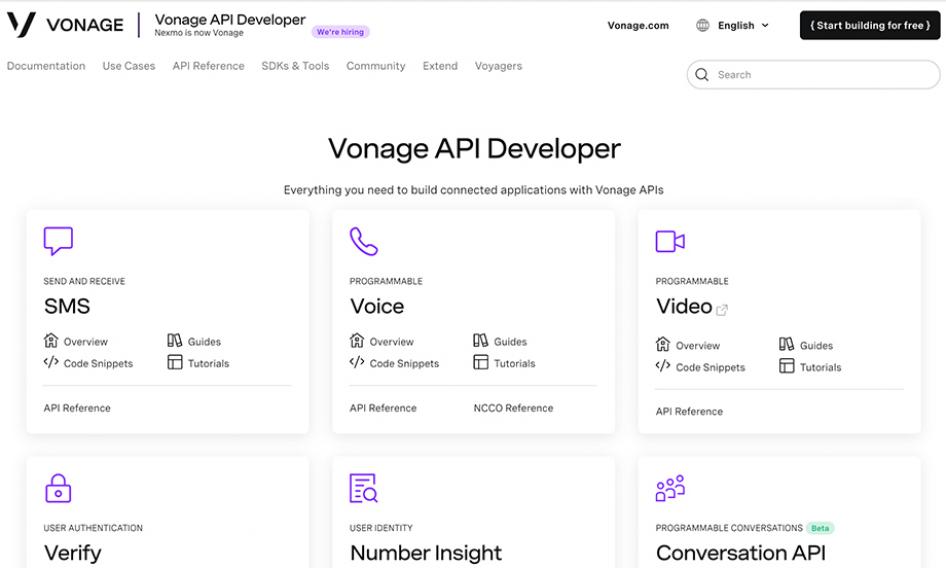Open the Voyagers menu

(498, 66)
